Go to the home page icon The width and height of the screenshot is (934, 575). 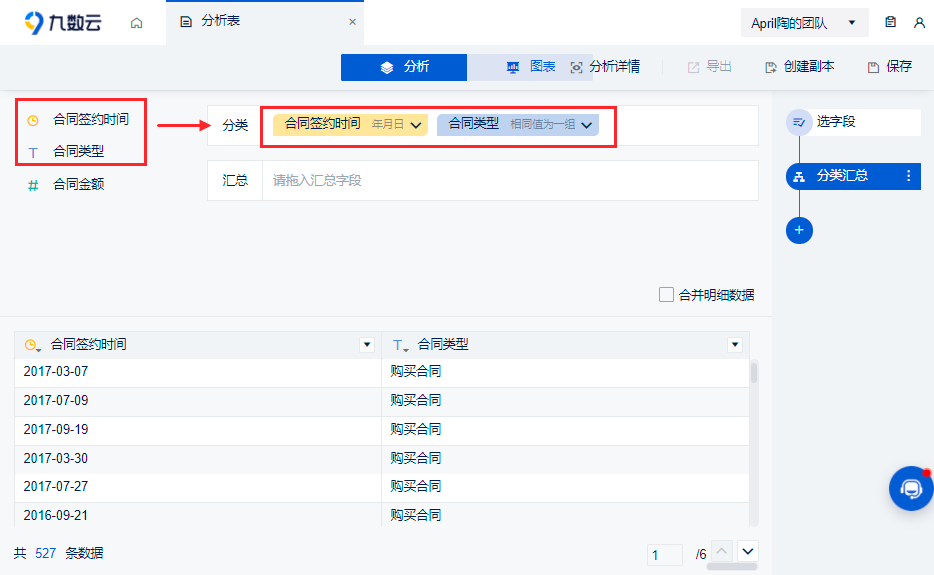coord(136,23)
